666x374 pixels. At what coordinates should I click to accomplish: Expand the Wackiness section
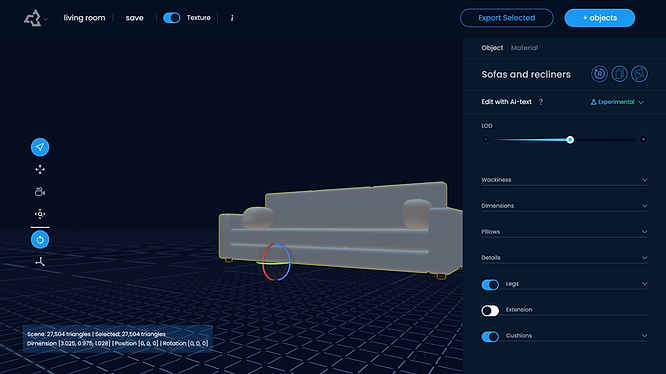coord(564,180)
